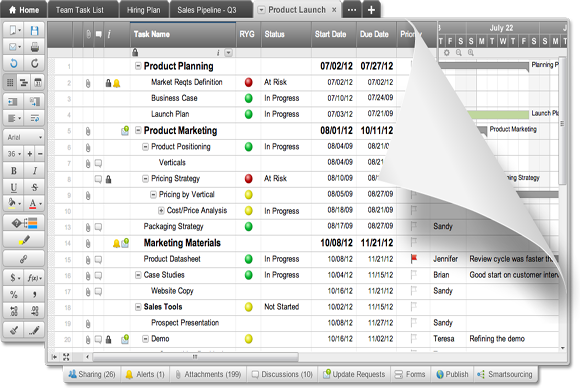The image size is (580, 388).
Task: Apply Italic formatting button
Action: point(34,171)
